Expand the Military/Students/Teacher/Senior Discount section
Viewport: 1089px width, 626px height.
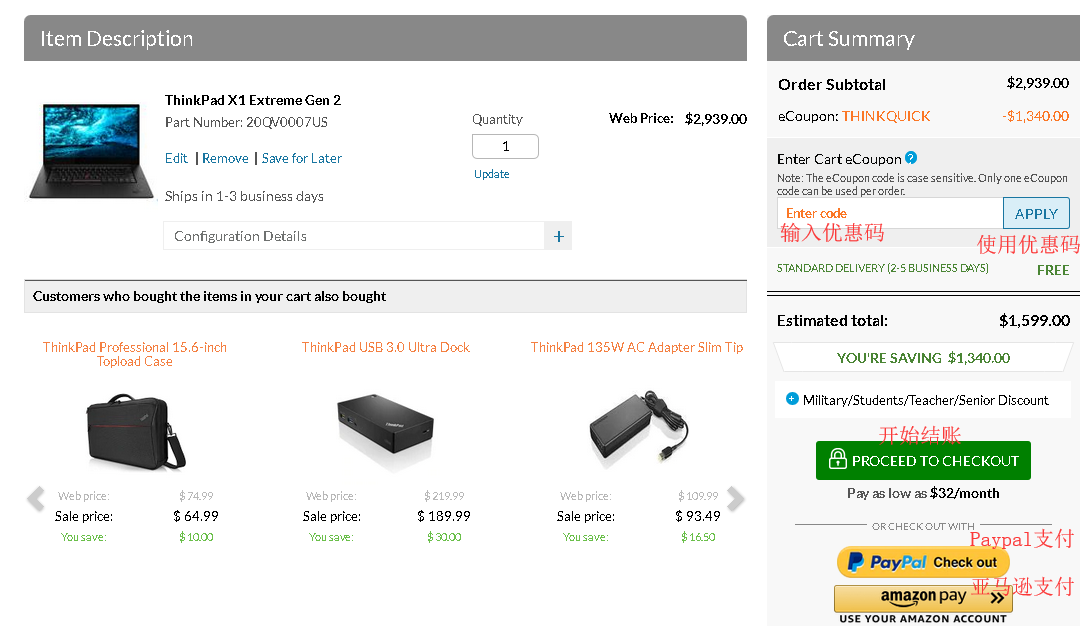[x=792, y=399]
